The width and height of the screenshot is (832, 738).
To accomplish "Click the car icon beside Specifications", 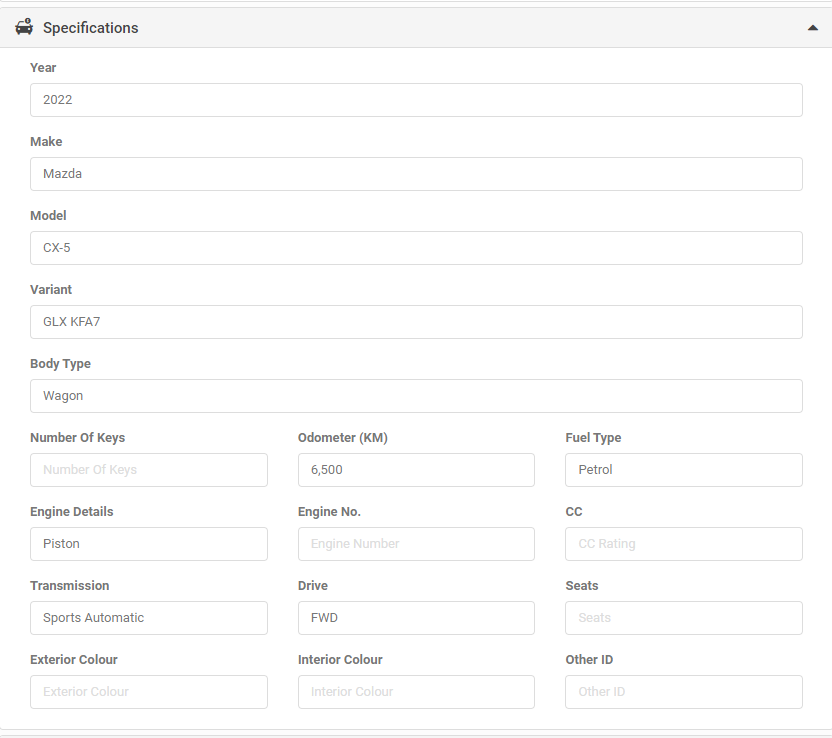I will coord(24,27).
